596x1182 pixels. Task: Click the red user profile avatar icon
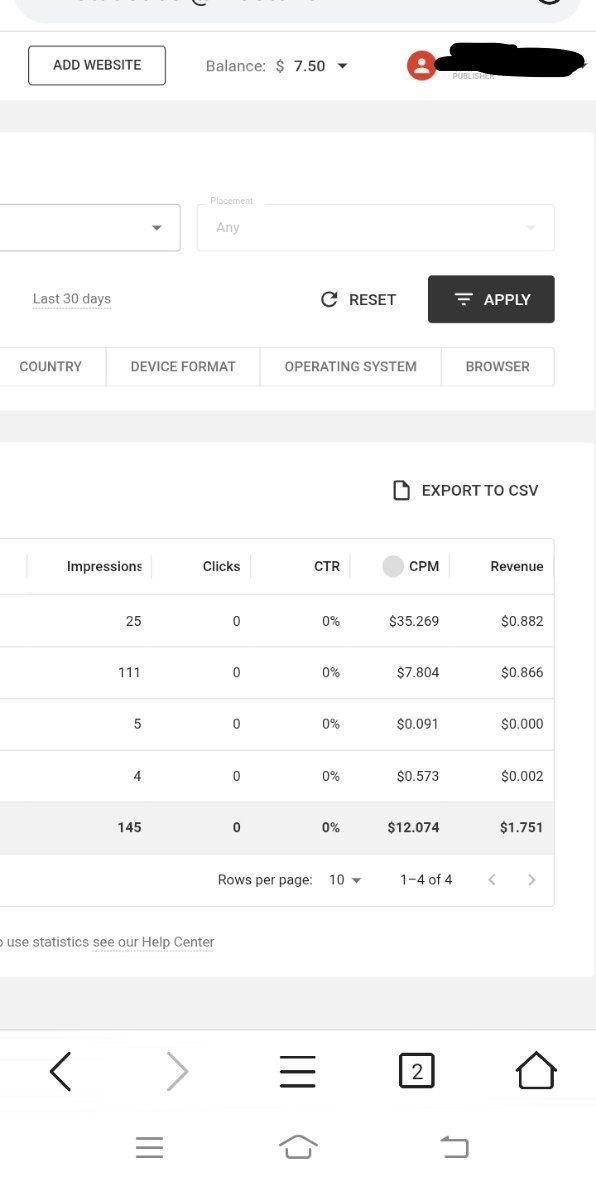[x=421, y=66]
